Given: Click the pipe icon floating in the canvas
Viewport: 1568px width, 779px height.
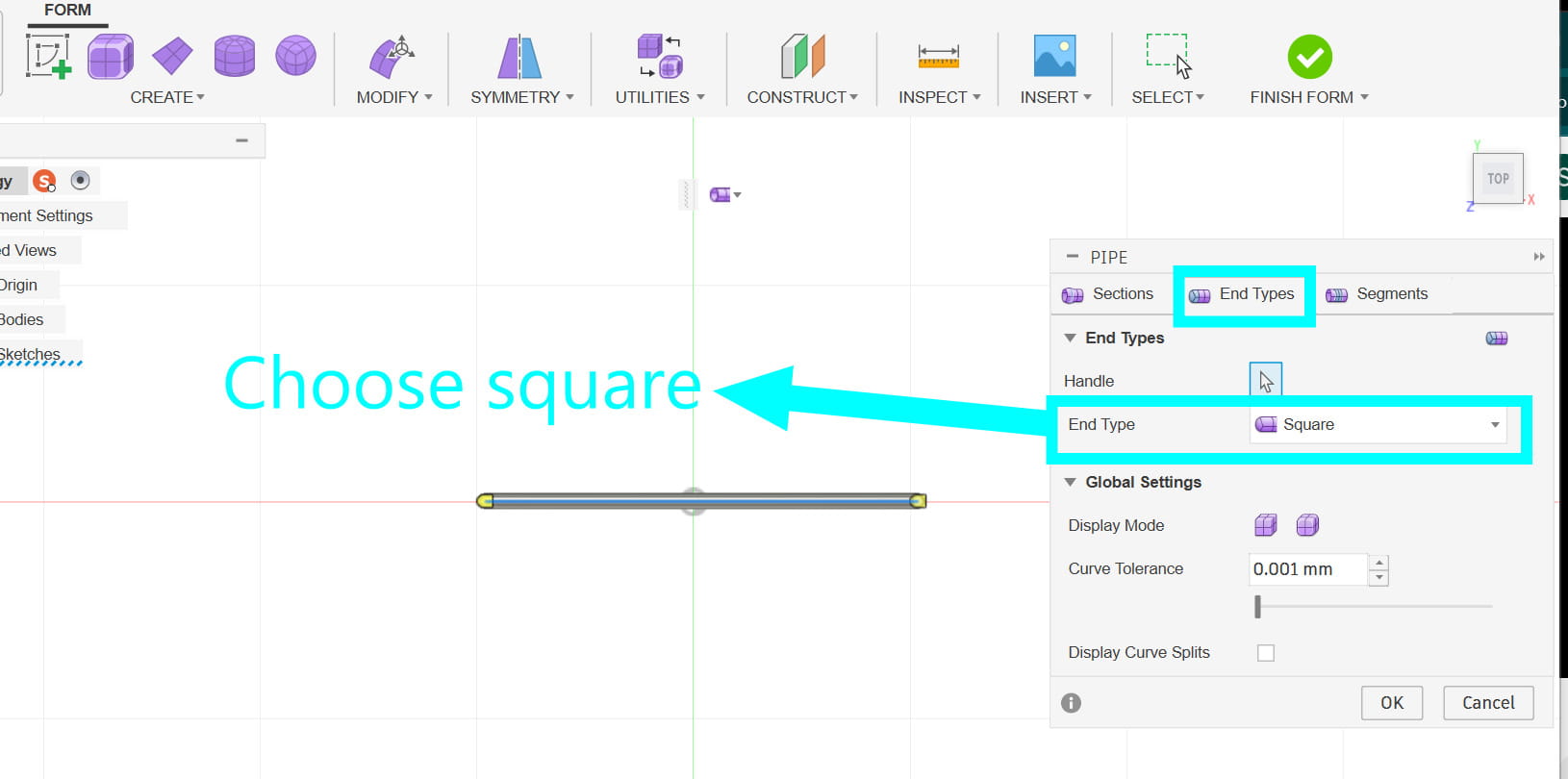Looking at the screenshot, I should 721,195.
